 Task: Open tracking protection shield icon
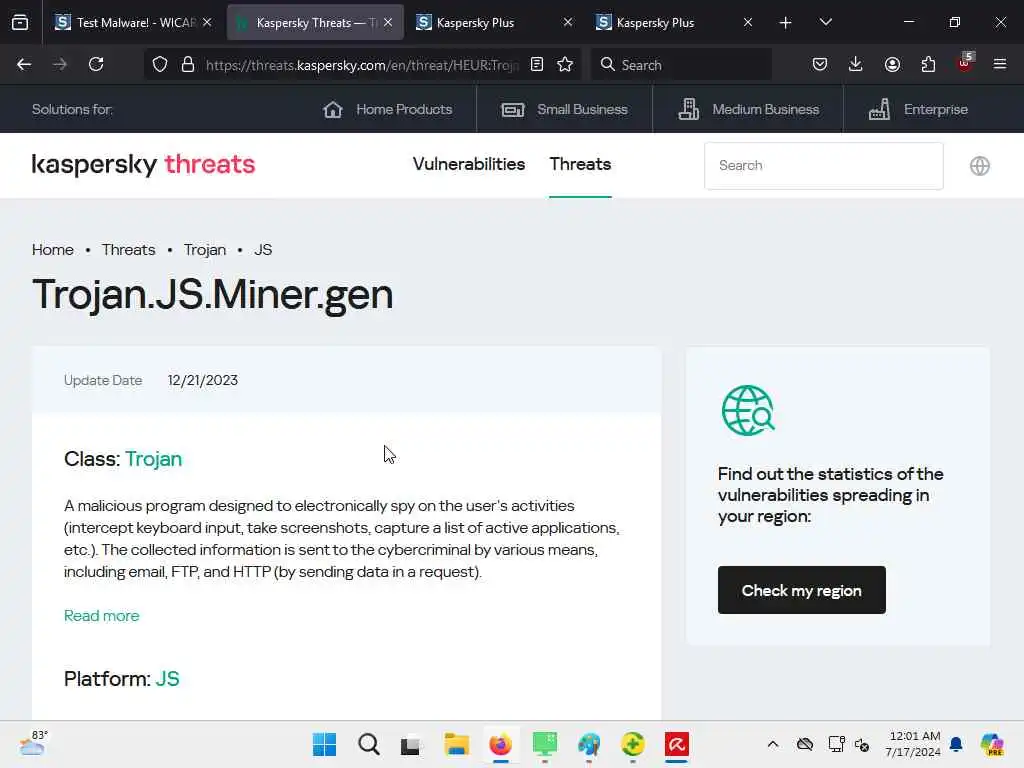(160, 65)
